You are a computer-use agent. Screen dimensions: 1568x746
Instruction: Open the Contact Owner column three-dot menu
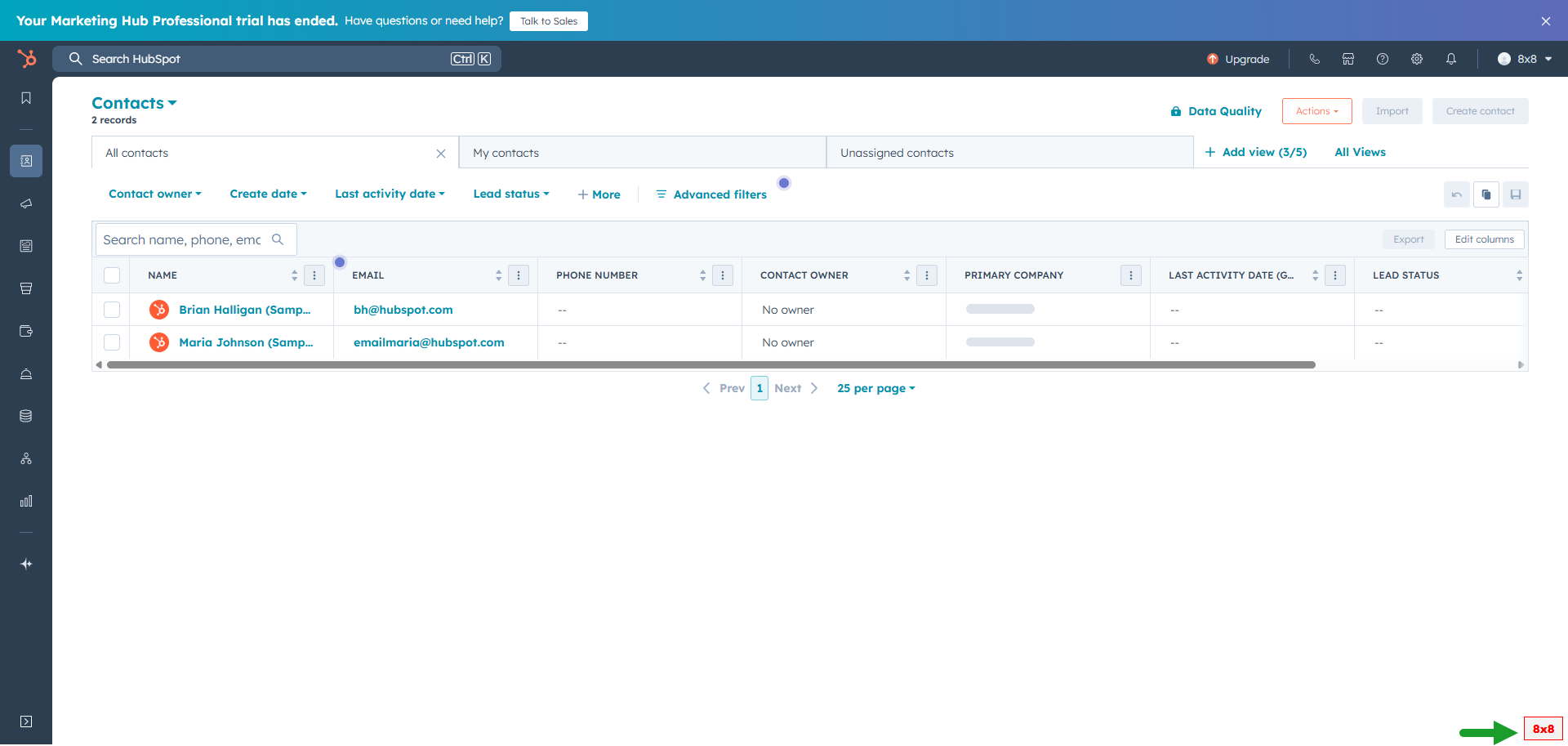927,275
